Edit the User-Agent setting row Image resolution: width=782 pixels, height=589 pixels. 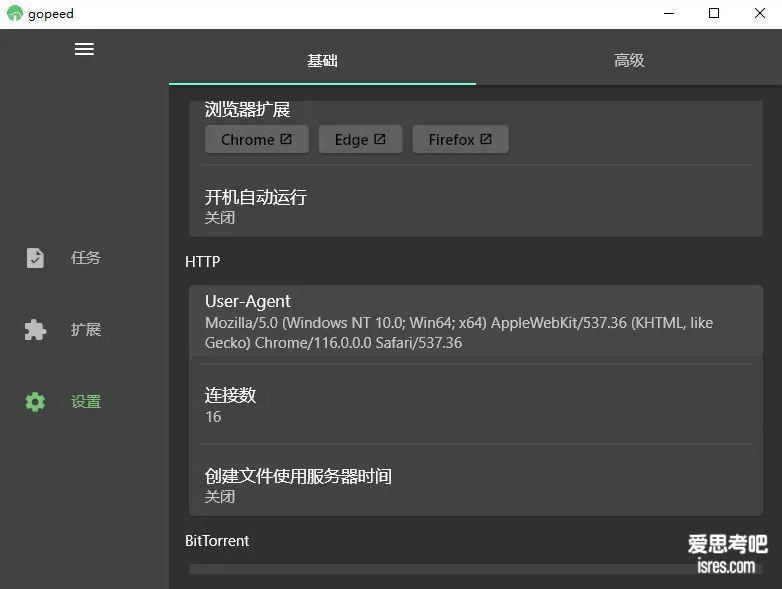pyautogui.click(x=476, y=322)
